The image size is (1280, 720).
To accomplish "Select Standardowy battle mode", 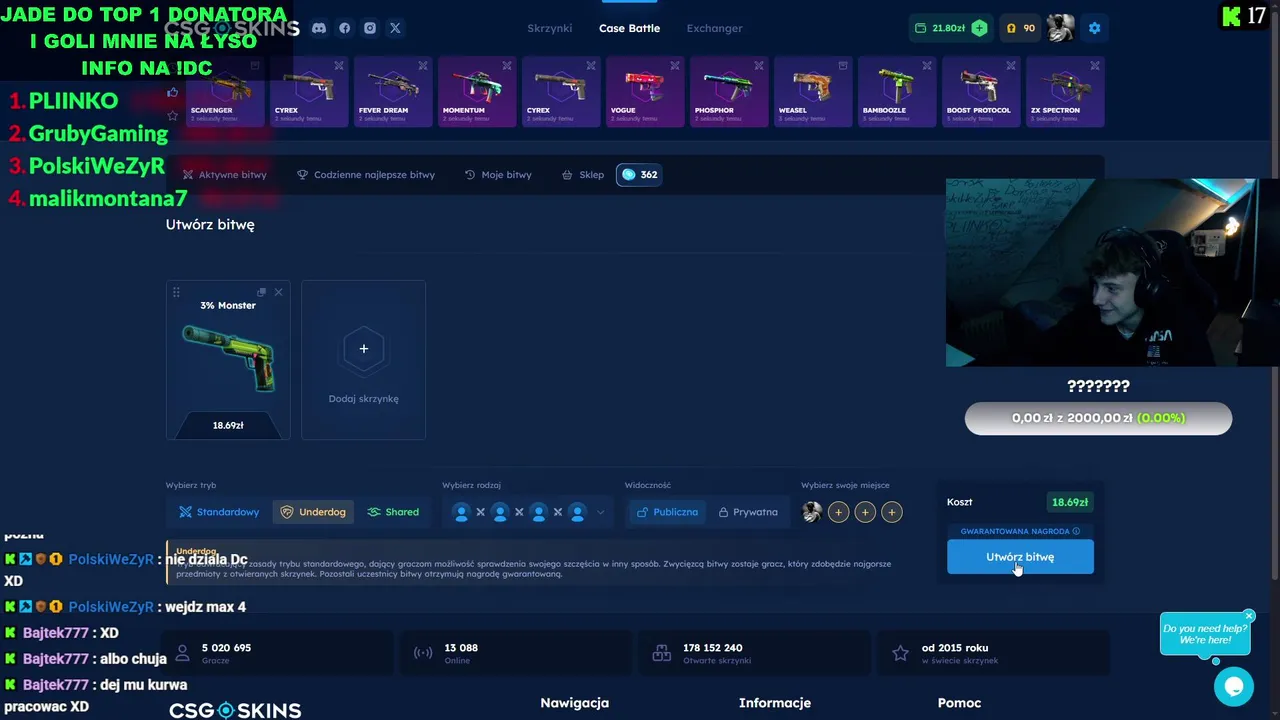I will click(219, 512).
